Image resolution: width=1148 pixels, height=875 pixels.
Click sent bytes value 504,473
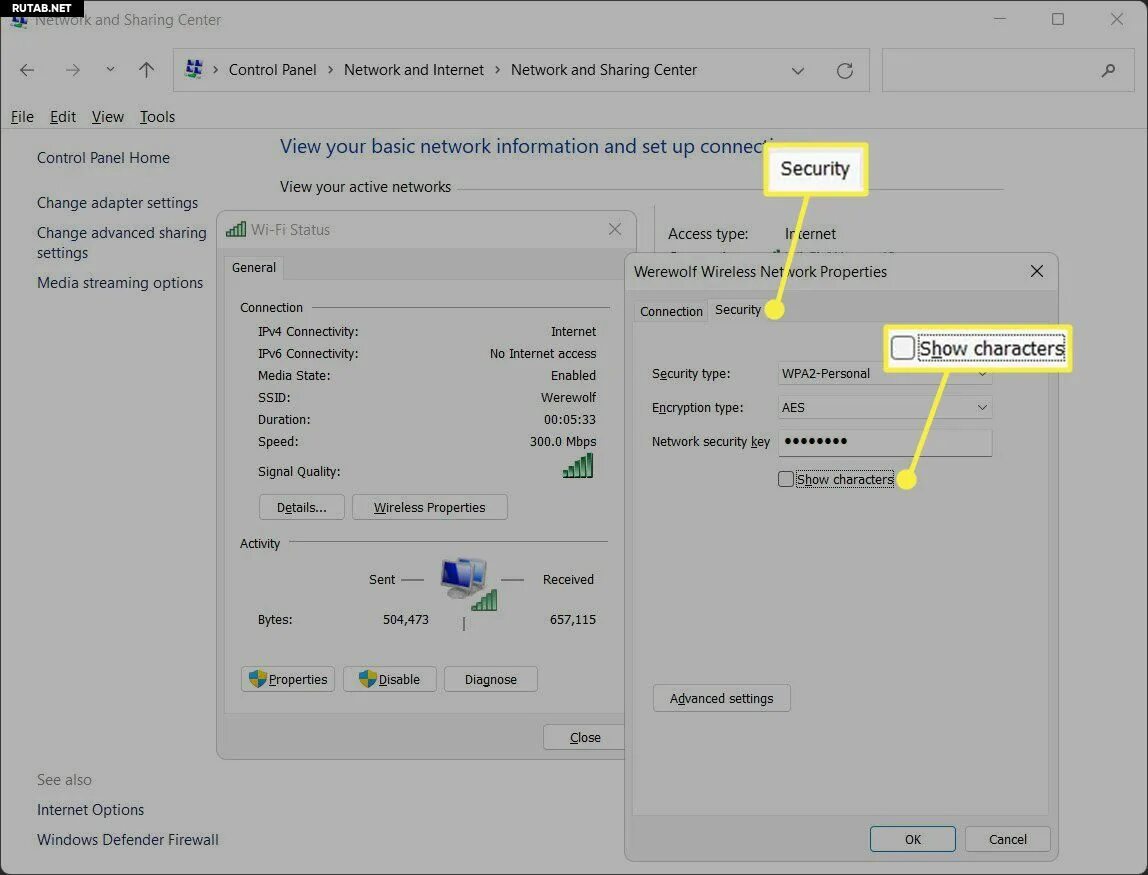click(x=406, y=619)
